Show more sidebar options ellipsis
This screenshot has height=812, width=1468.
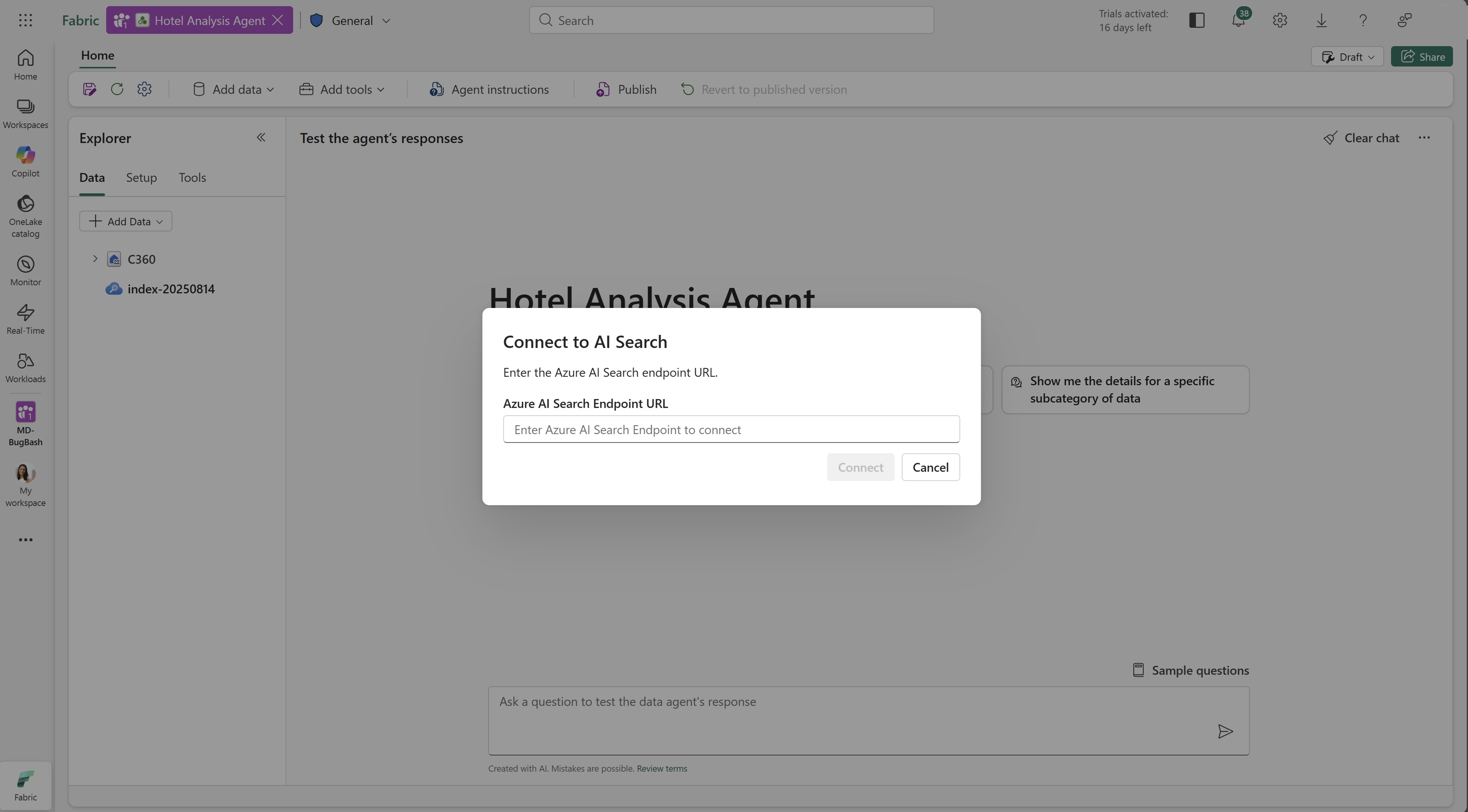(25, 540)
